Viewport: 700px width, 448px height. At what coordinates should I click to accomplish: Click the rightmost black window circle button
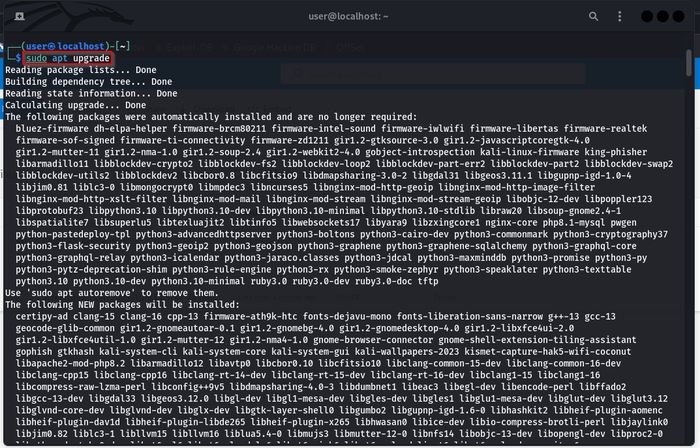(x=678, y=17)
